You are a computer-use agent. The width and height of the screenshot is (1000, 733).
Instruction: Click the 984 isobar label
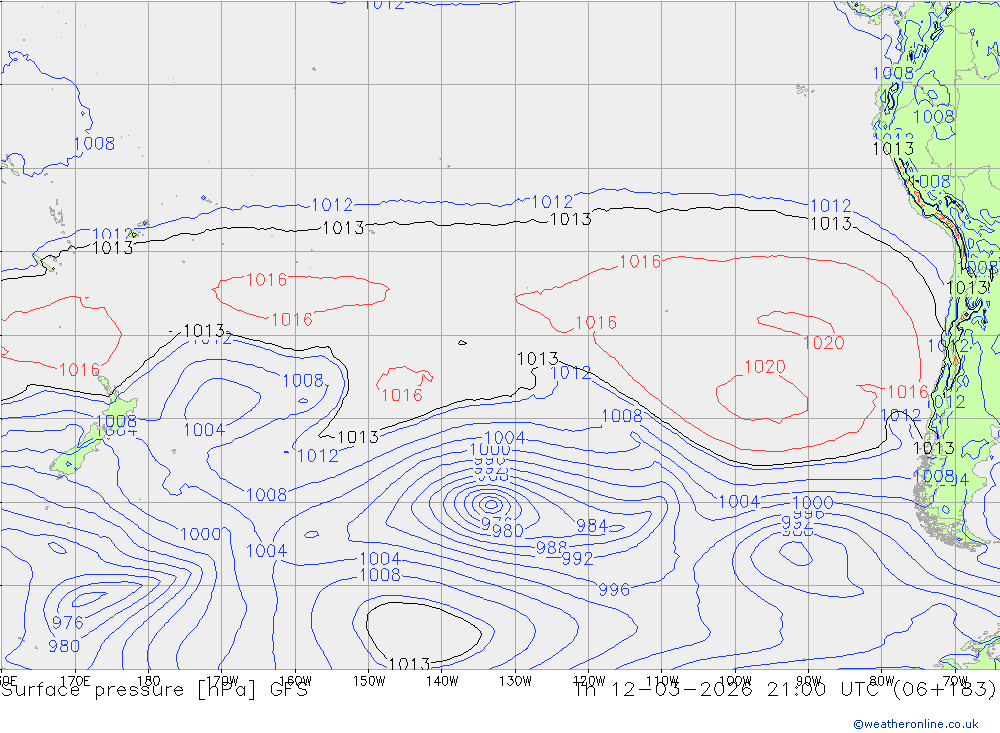[x=592, y=526]
